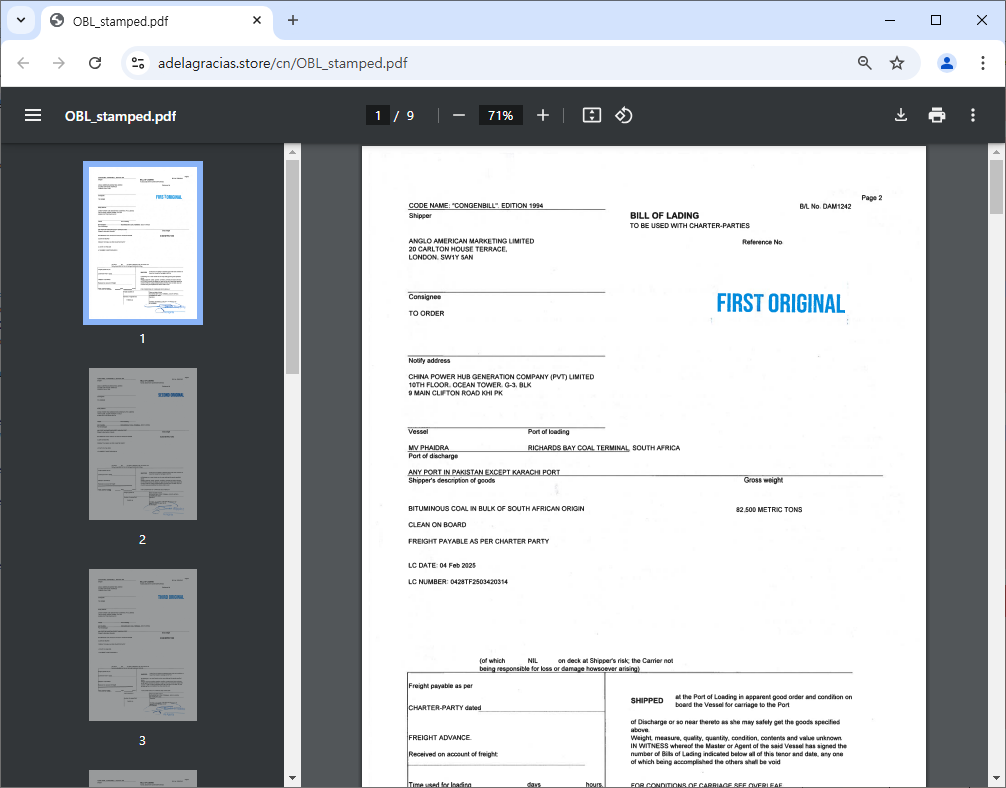Go back to the previous page in browser

(x=23, y=63)
